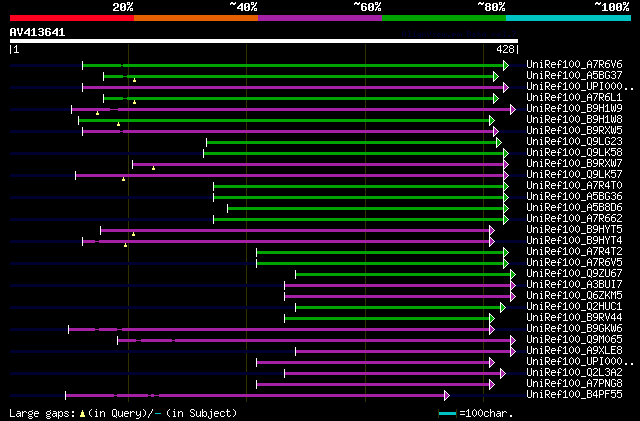Open the UniRef100_B9RXW5 hit label
Screen dimensions: 640x421
click(574, 131)
